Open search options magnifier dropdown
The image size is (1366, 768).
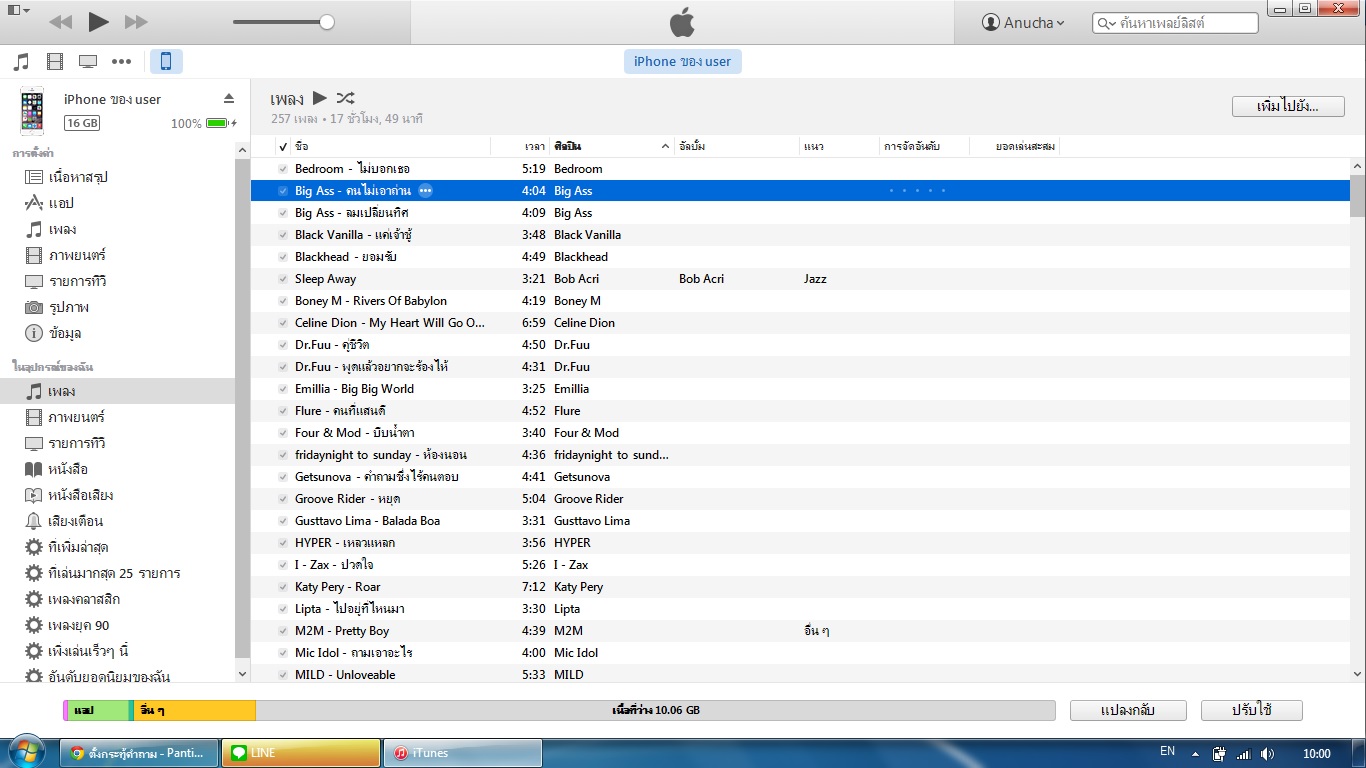pyautogui.click(x=1107, y=23)
